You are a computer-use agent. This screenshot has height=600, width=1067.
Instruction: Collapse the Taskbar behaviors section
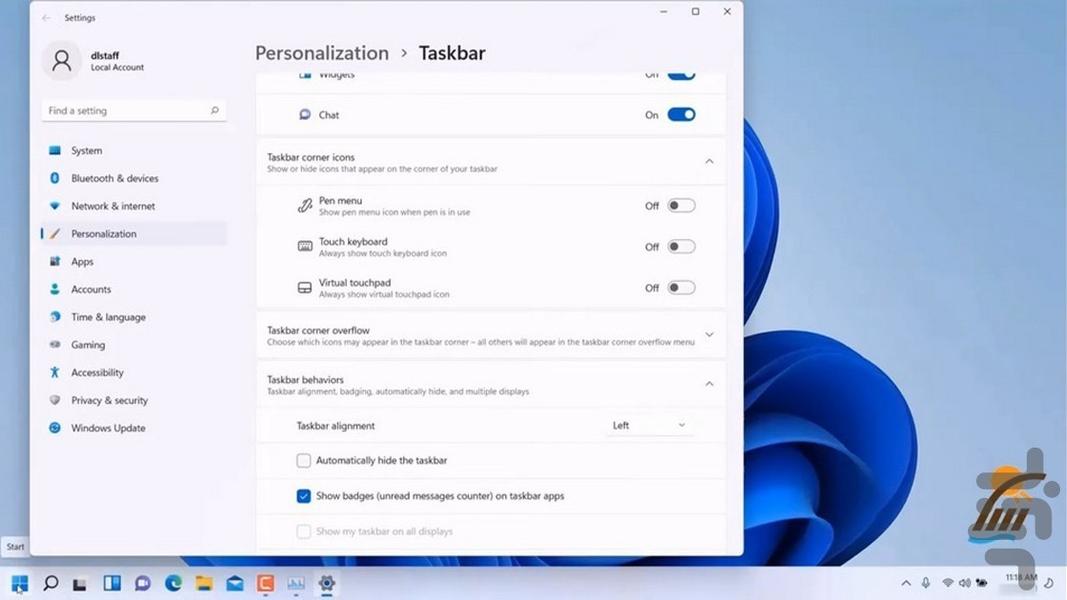click(x=709, y=384)
